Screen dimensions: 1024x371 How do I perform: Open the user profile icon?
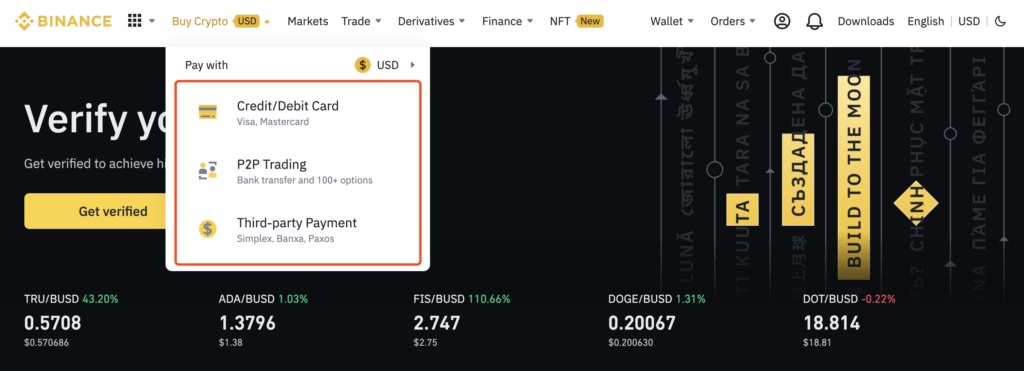pos(782,21)
